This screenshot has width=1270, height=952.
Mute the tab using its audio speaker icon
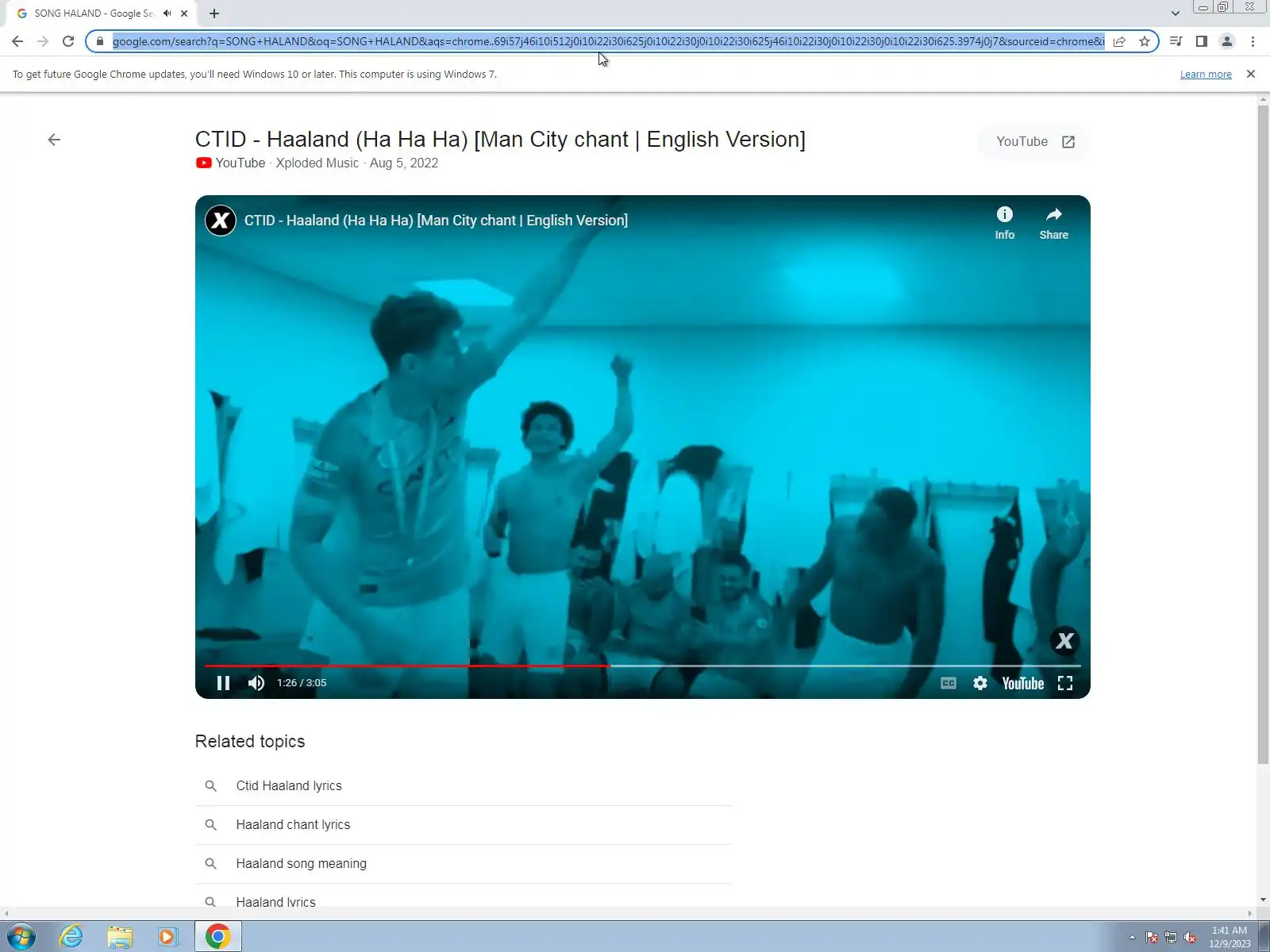pos(167,13)
